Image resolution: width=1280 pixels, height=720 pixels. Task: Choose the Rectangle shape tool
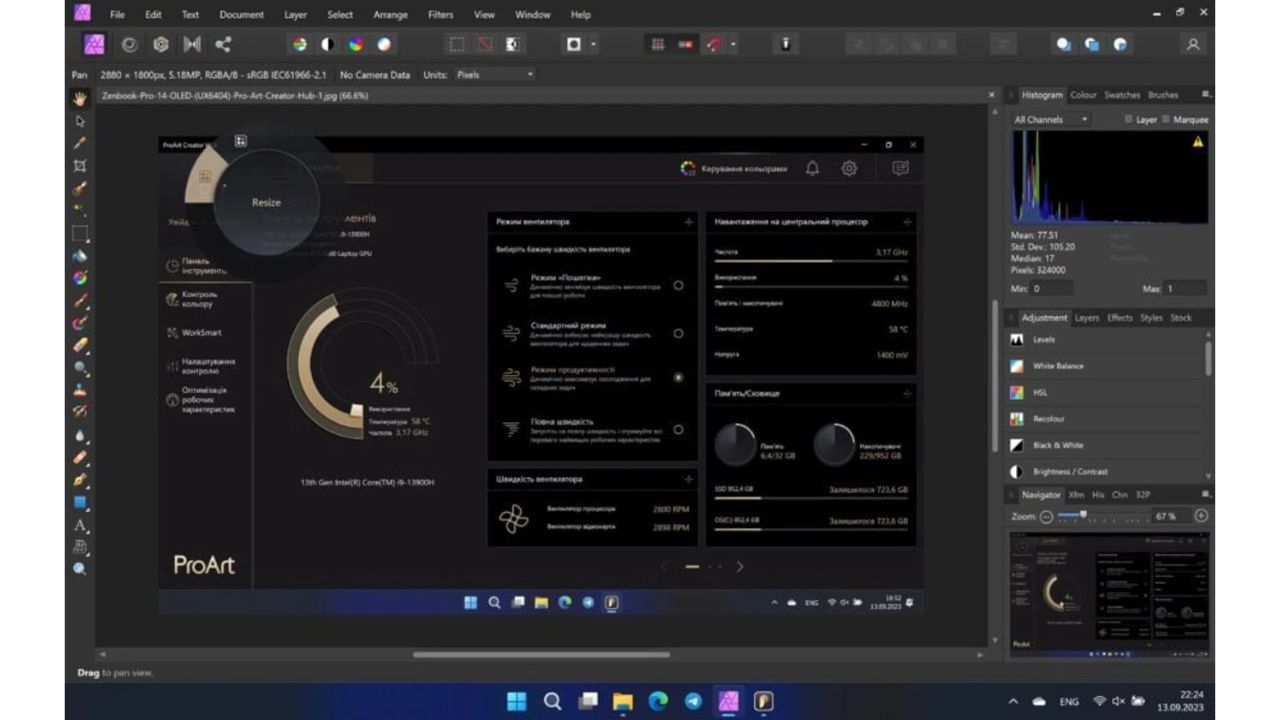coord(80,502)
